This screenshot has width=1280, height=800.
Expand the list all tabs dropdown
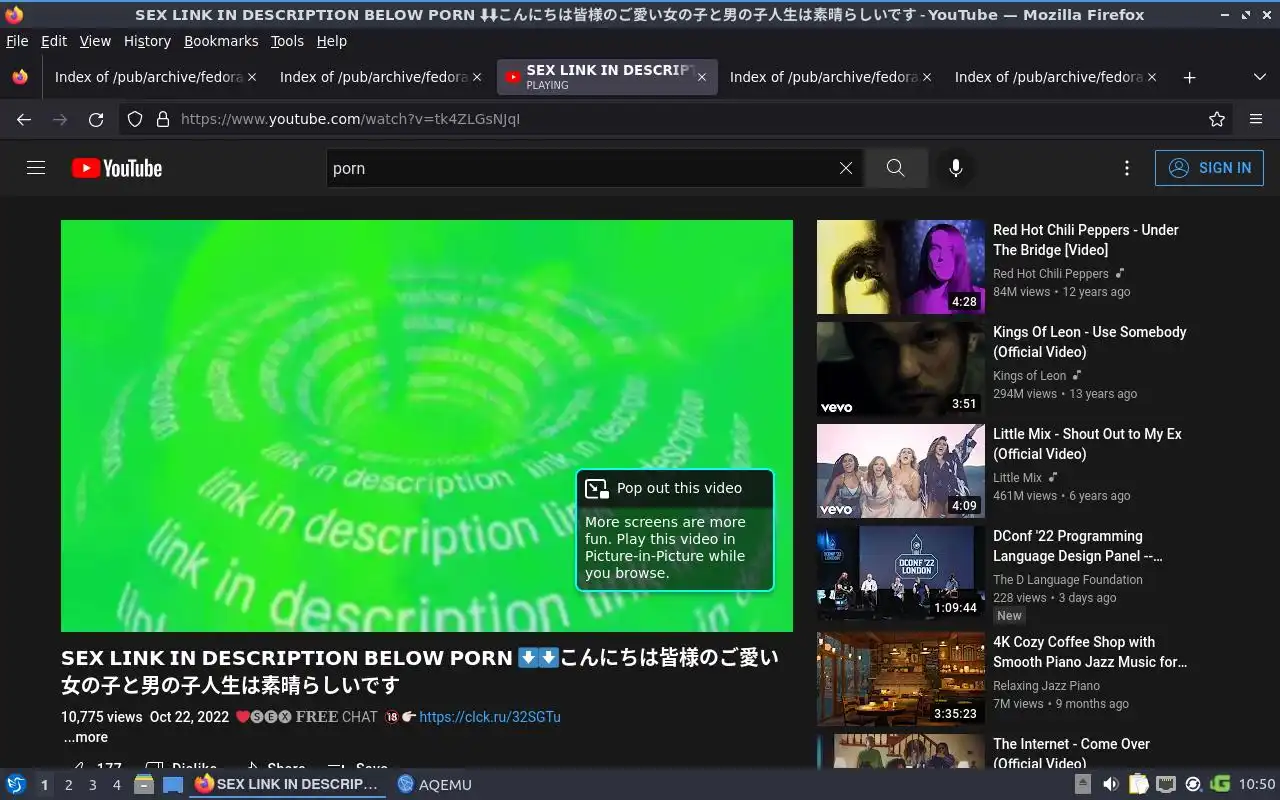1260,77
